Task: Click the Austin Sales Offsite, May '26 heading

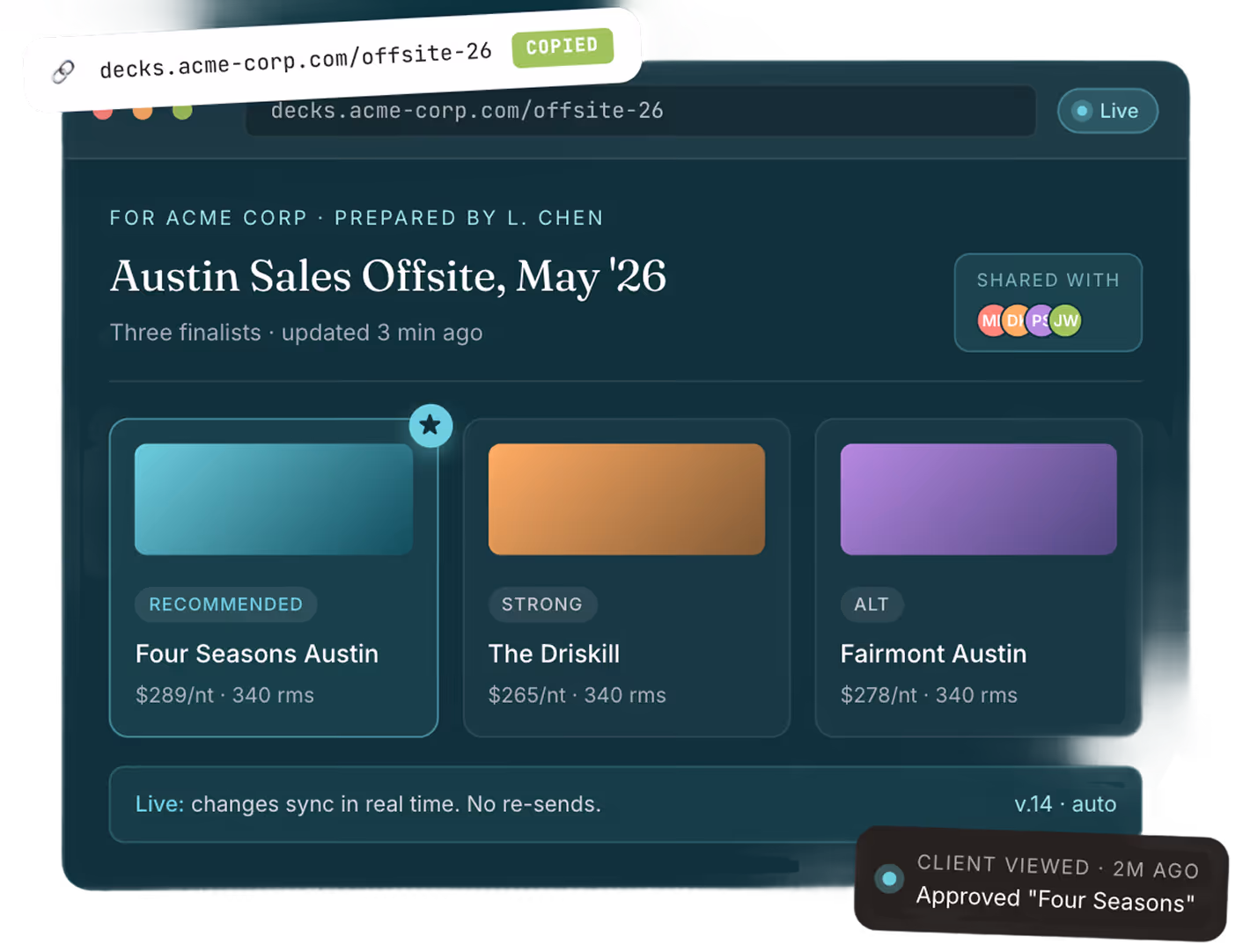Action: [388, 276]
